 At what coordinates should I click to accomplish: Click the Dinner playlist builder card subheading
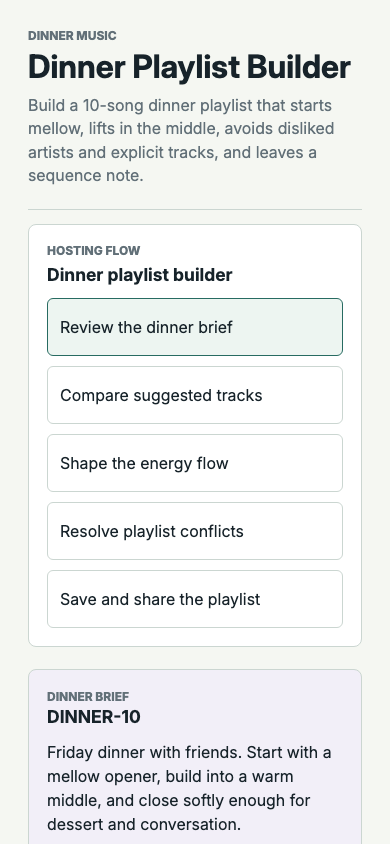pos(140,275)
